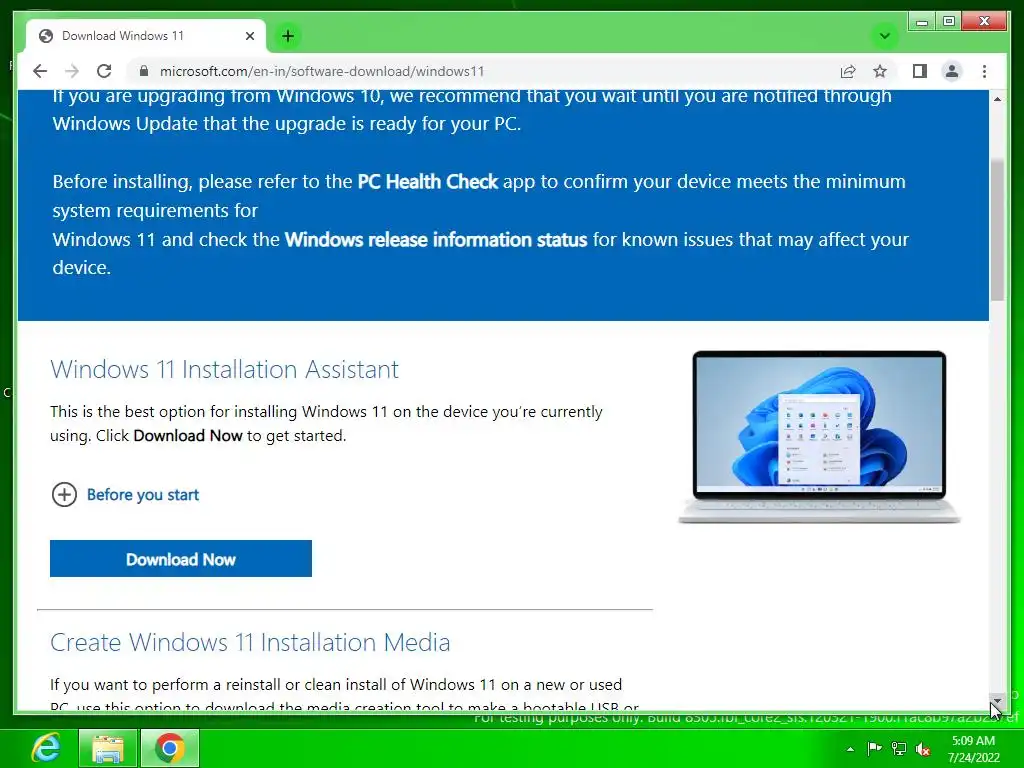Open the tab search chevron button
The image size is (1024, 768).
pyautogui.click(x=885, y=36)
